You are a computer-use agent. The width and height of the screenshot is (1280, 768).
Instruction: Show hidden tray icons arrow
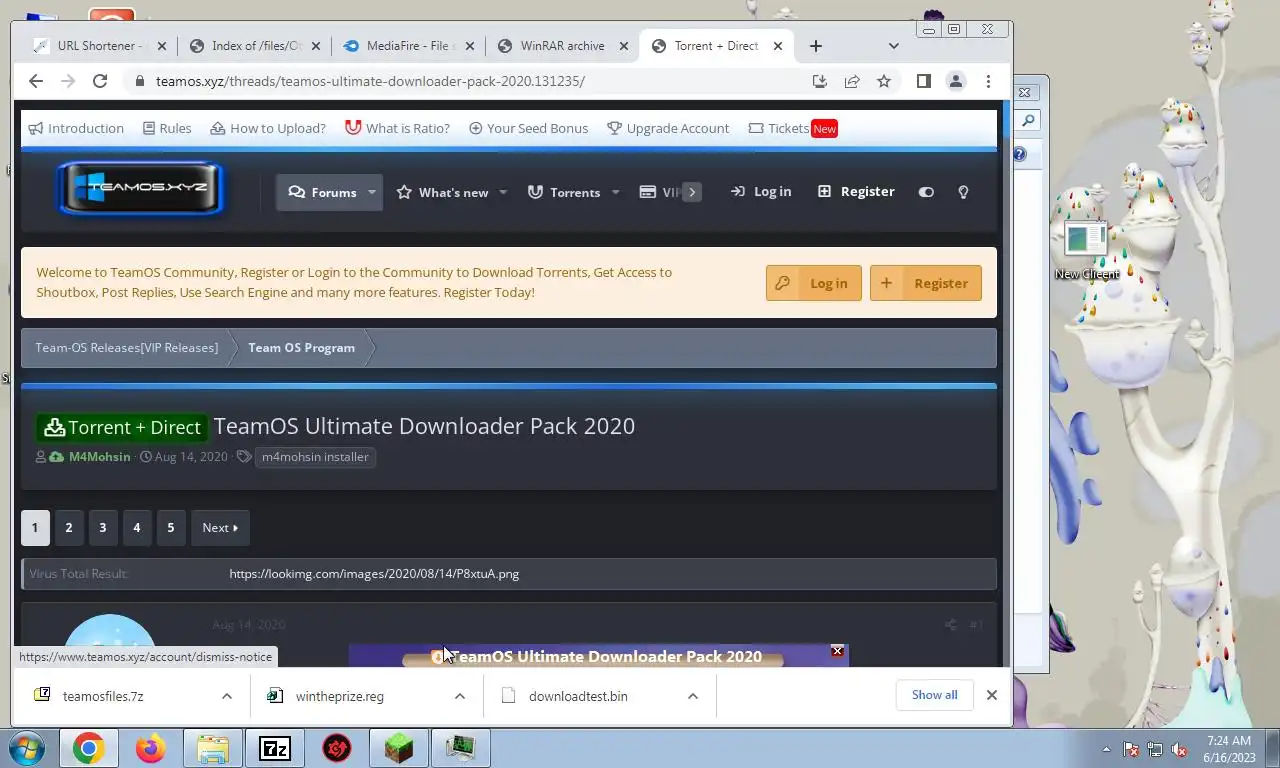tap(1106, 749)
